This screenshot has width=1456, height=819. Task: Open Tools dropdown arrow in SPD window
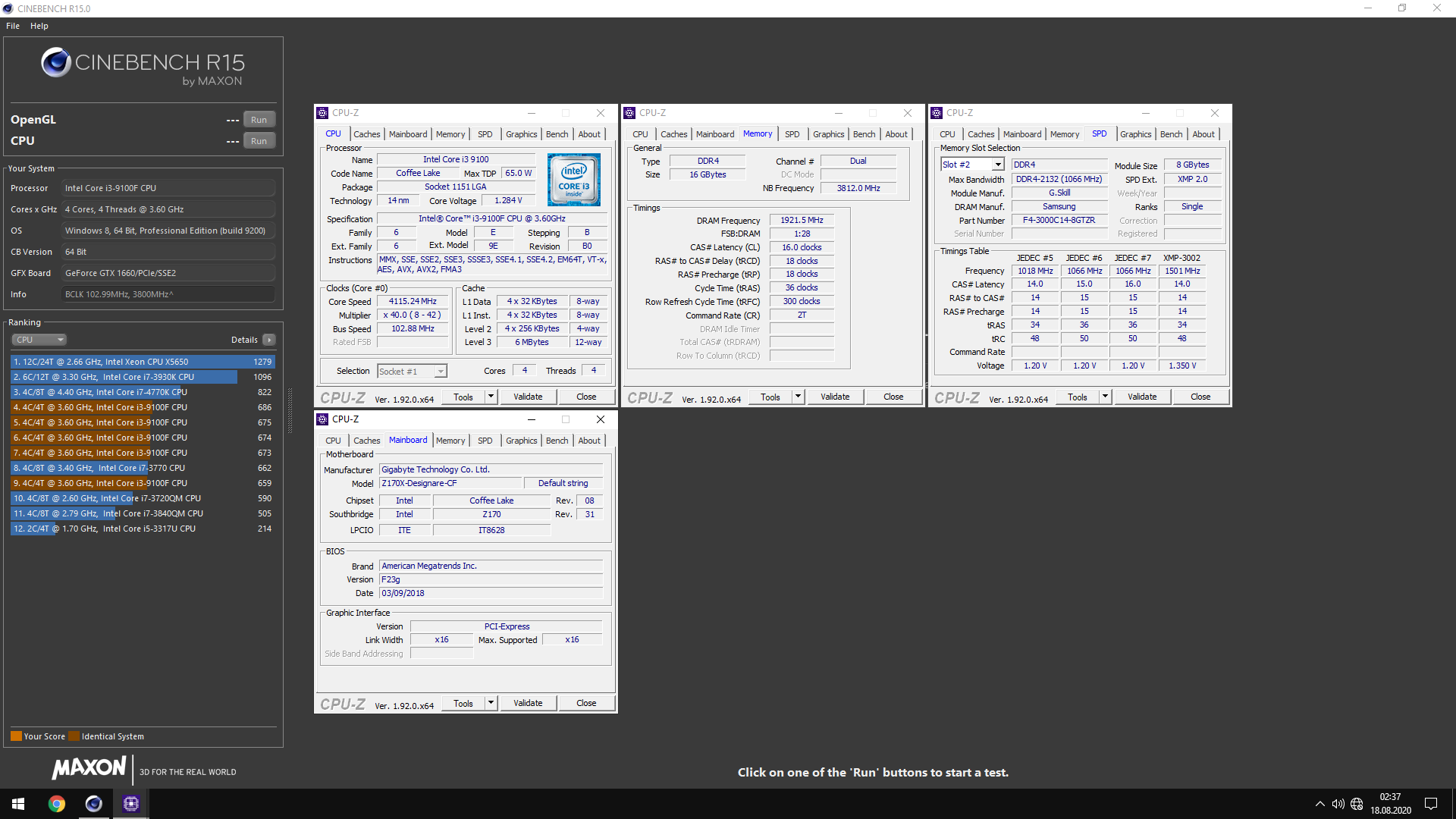[1105, 397]
